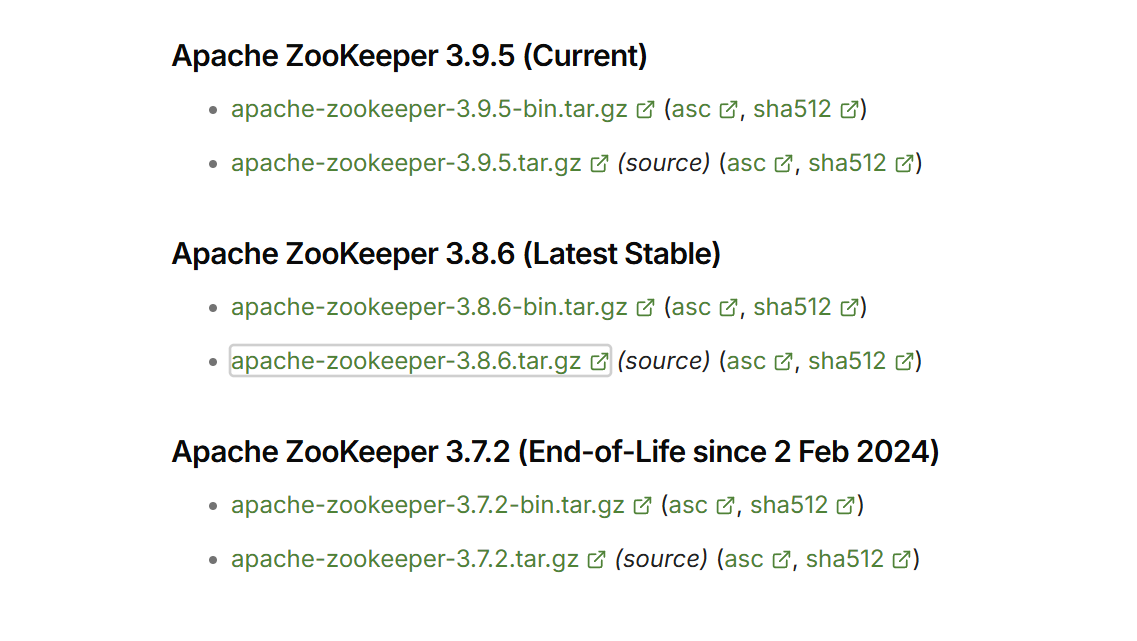Click external-link icon after apache-zookeeper-3.7.2-bin.tar.gz
The image size is (1137, 641).
[x=642, y=505]
